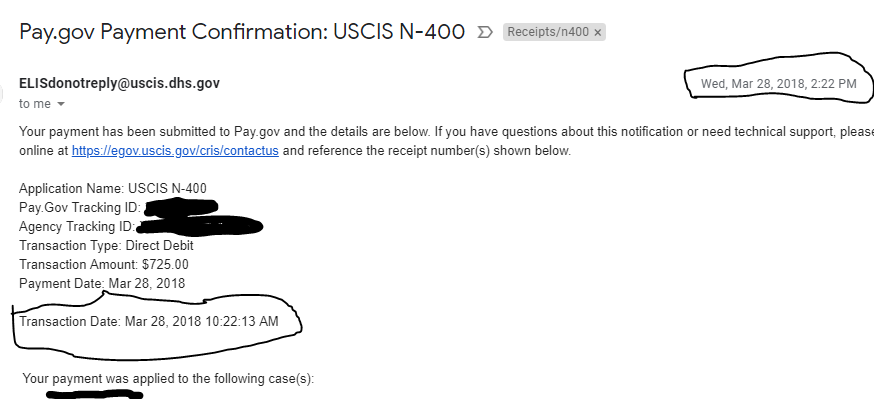Click the "Your payment has been submitted" sentence
The image size is (874, 399).
point(224,132)
